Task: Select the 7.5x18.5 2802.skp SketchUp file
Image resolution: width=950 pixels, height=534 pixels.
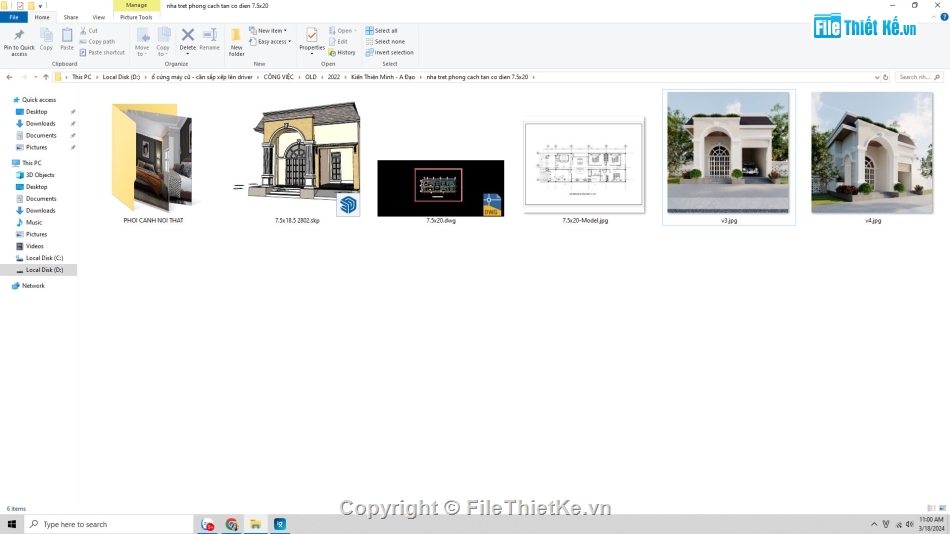Action: (297, 162)
